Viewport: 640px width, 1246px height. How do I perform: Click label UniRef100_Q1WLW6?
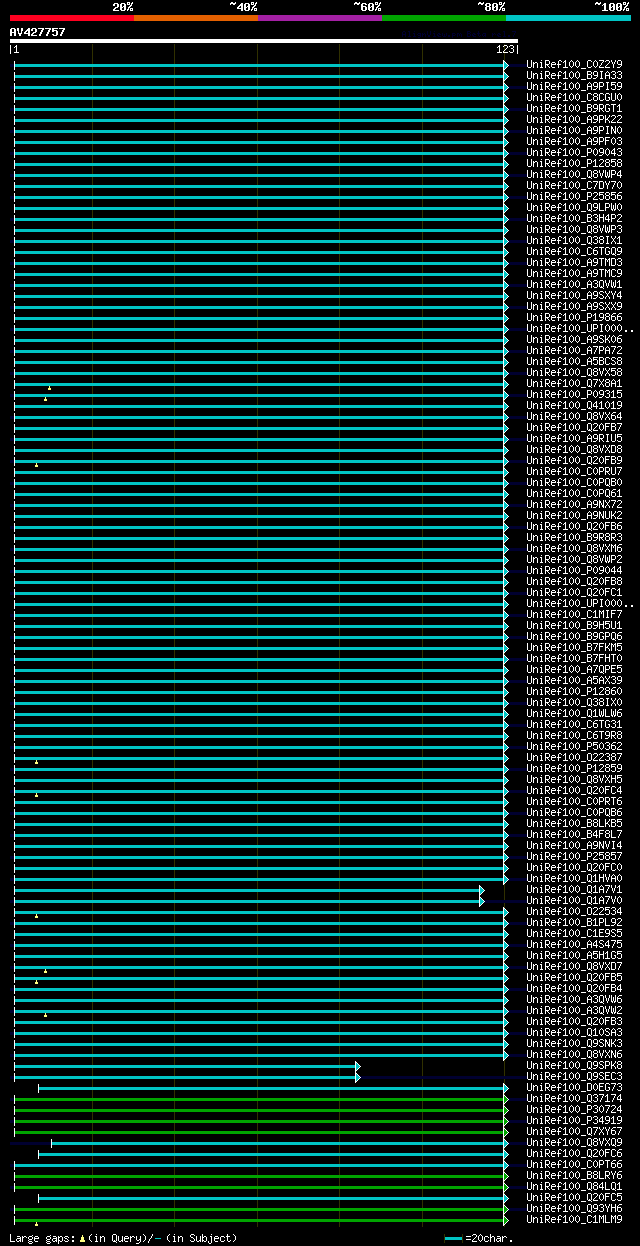(574, 713)
